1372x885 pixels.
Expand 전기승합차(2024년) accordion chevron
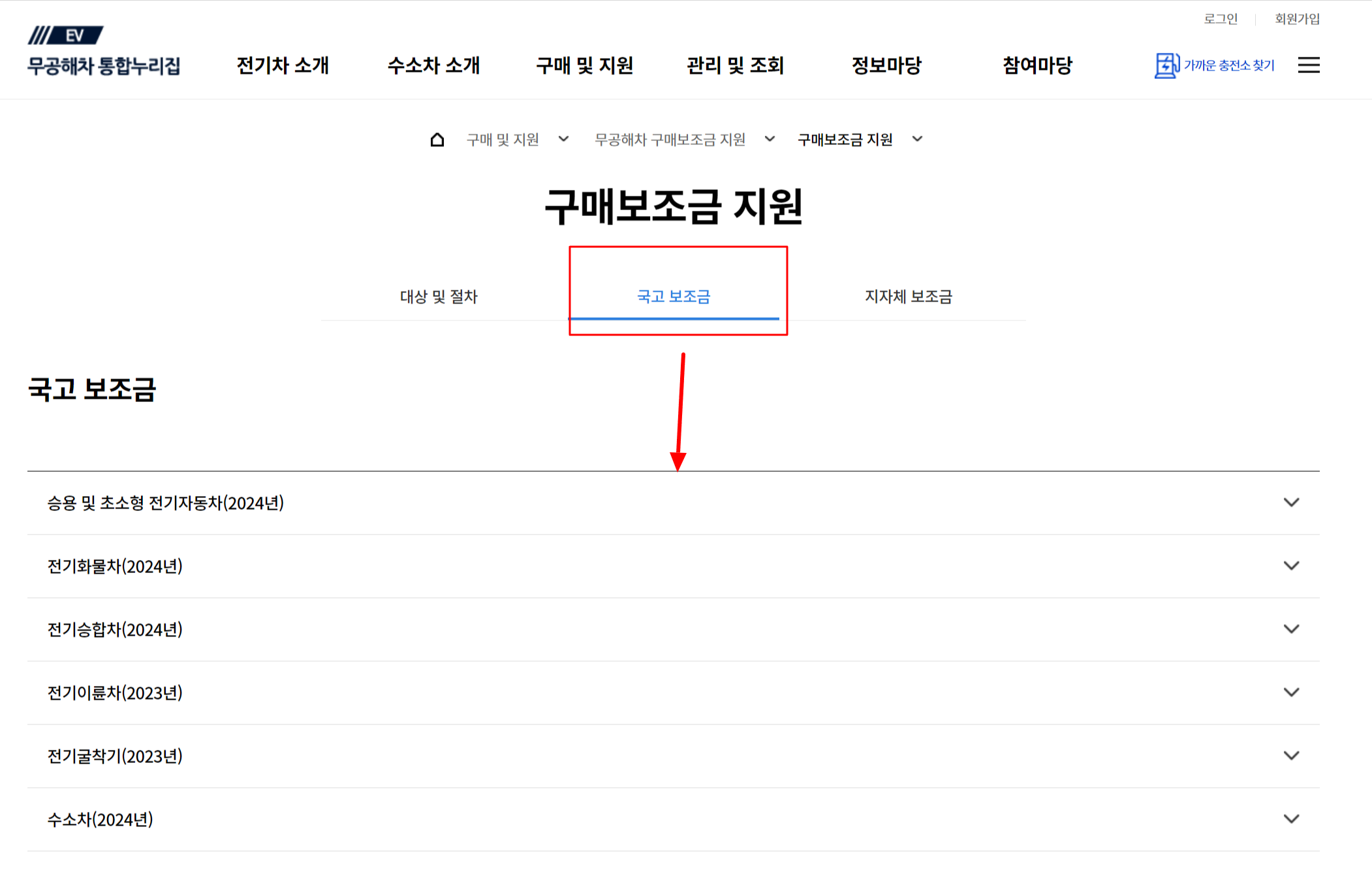coord(1290,629)
